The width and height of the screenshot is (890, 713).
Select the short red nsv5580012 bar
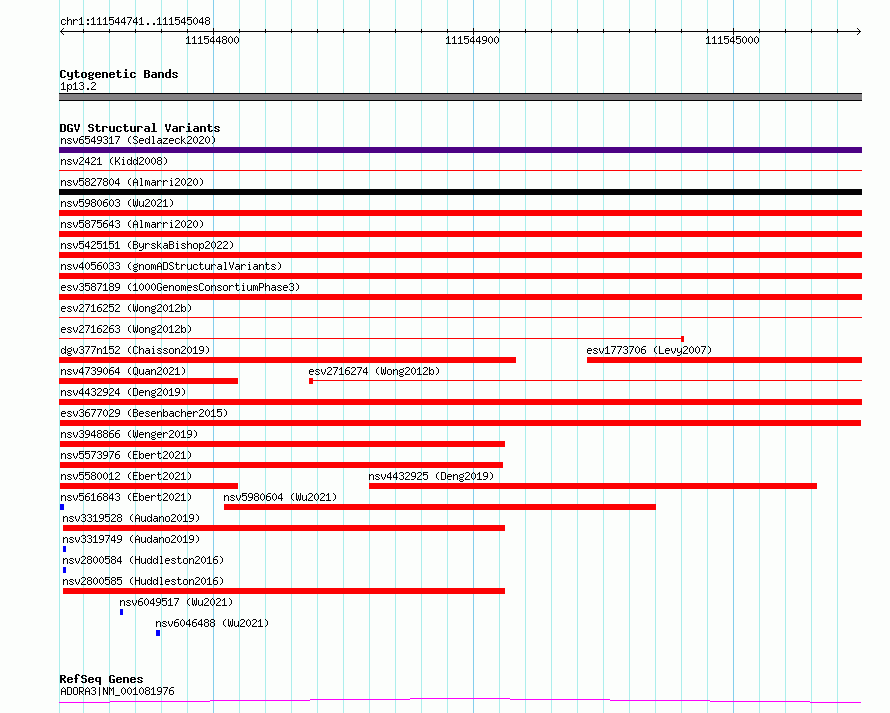pyautogui.click(x=148, y=486)
